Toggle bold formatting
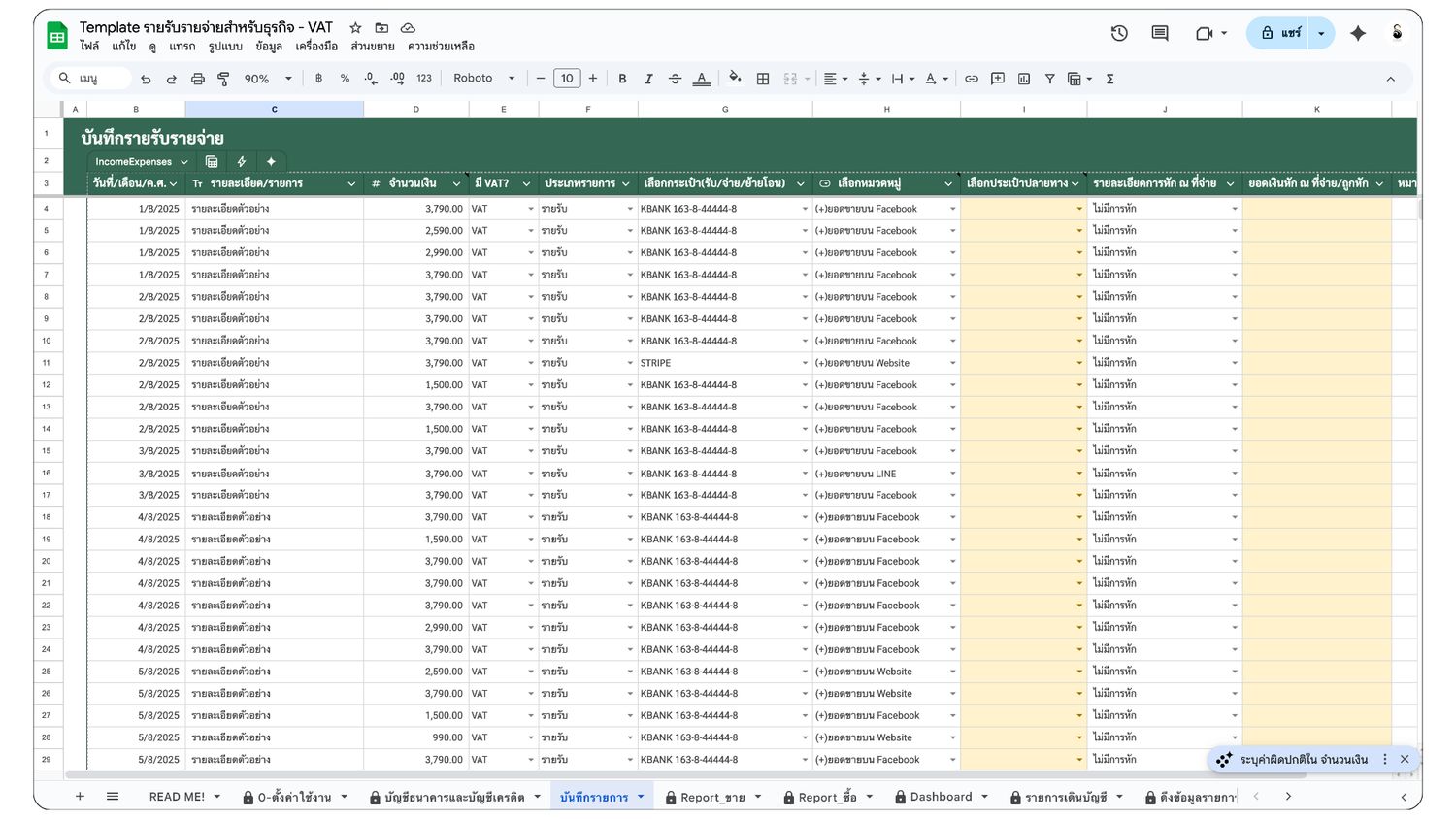This screenshot has height=819, width=1456. pos(622,79)
